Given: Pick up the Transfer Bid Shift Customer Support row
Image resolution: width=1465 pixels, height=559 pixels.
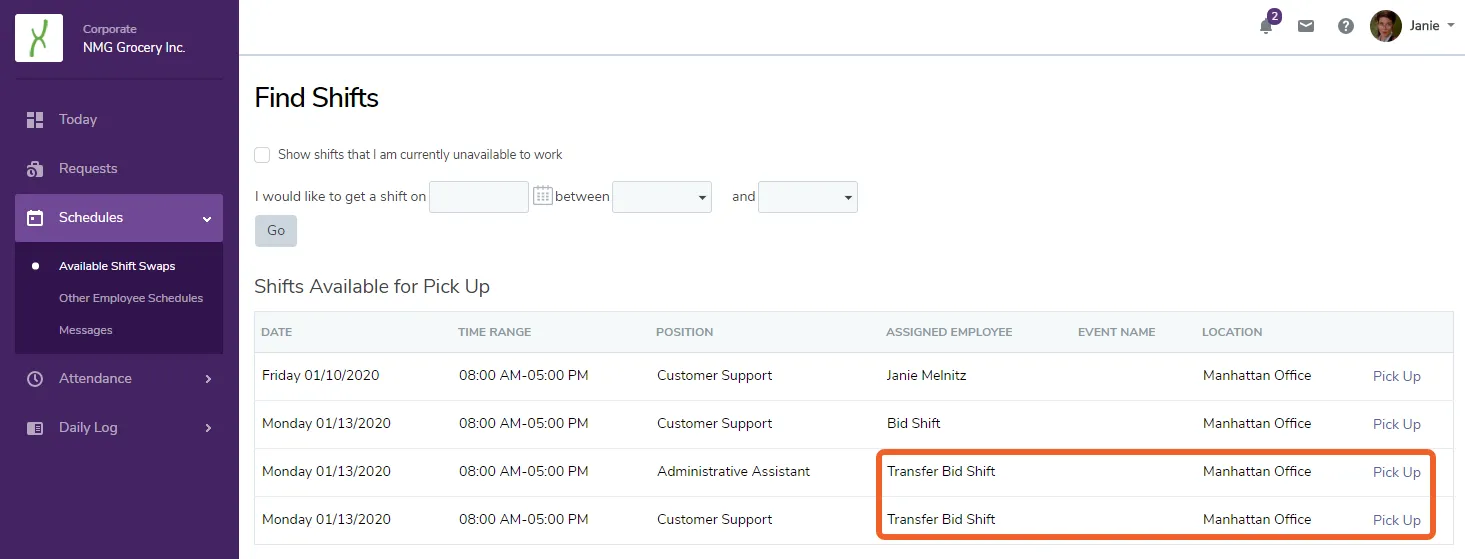Looking at the screenshot, I should click(1396, 520).
